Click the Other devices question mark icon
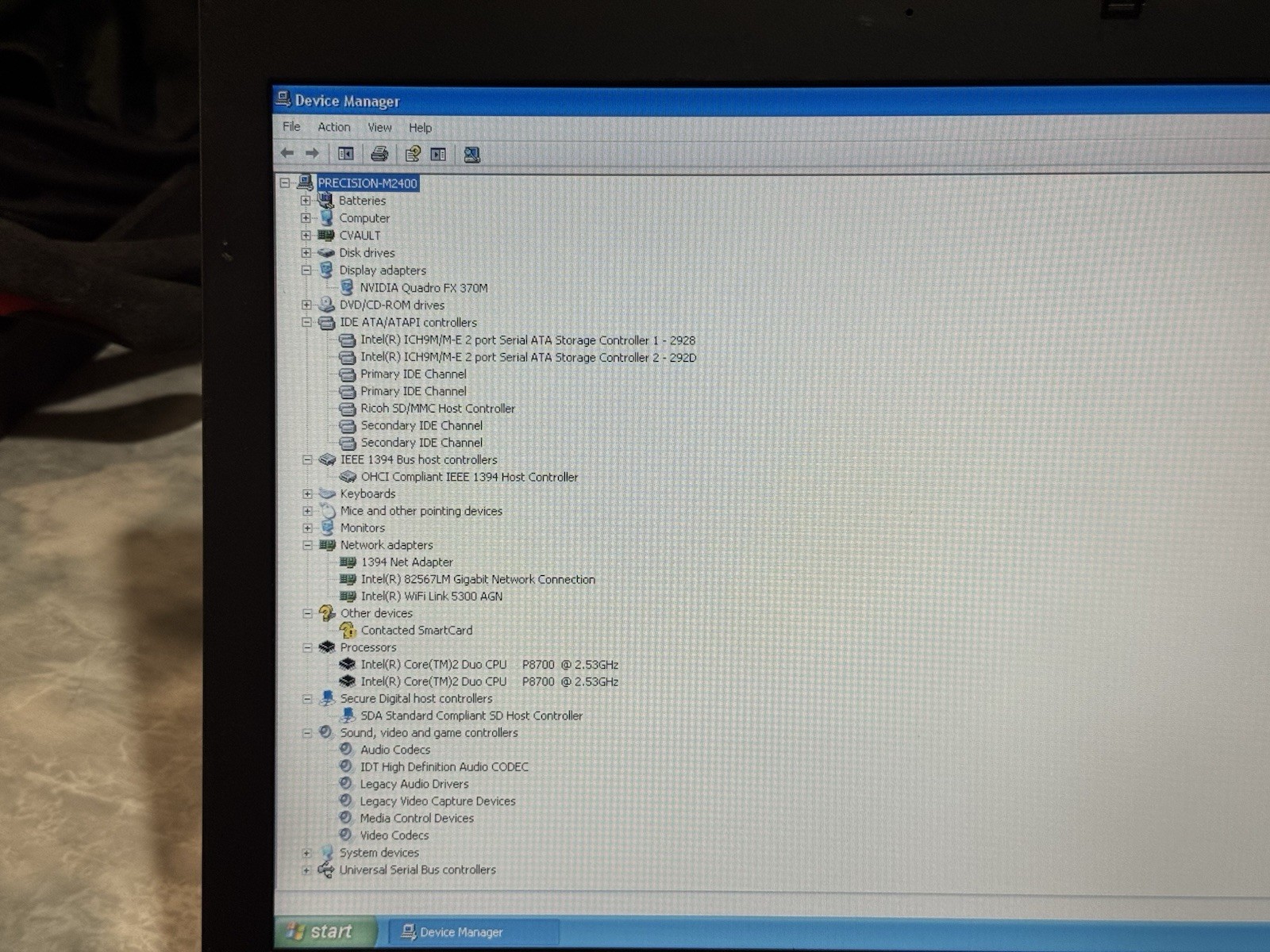 point(327,613)
